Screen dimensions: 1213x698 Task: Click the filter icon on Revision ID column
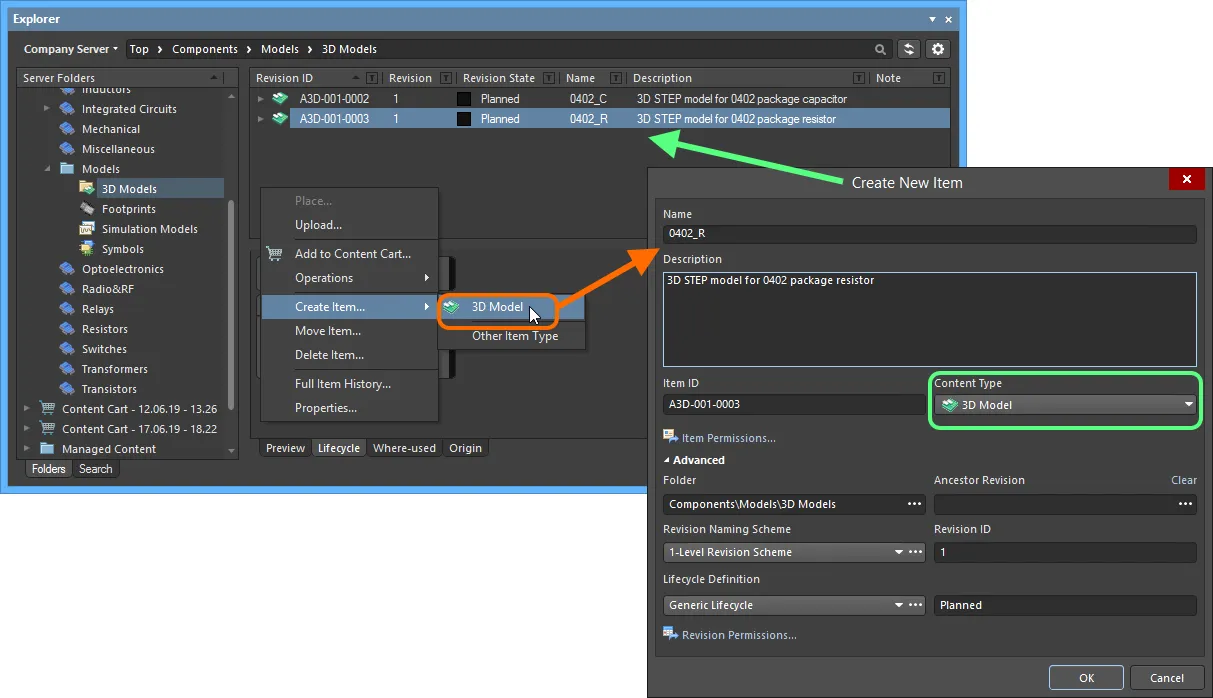(372, 78)
